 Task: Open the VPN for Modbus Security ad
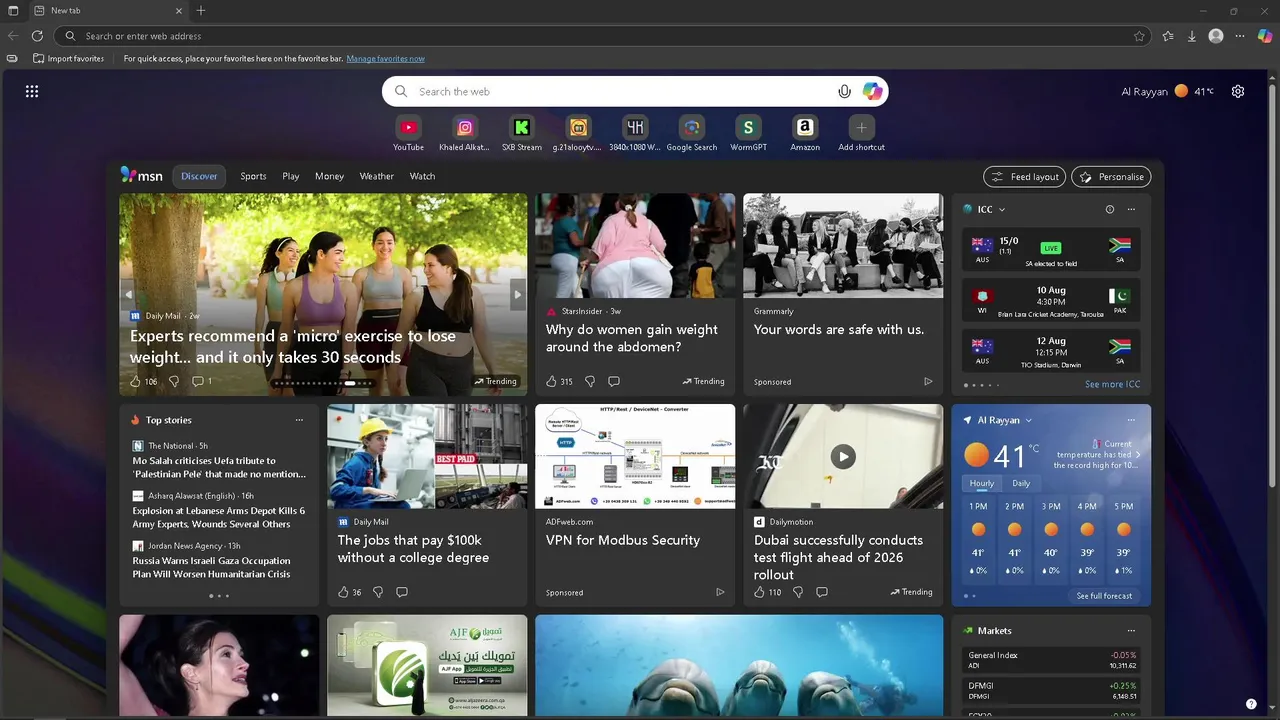pyautogui.click(x=635, y=505)
